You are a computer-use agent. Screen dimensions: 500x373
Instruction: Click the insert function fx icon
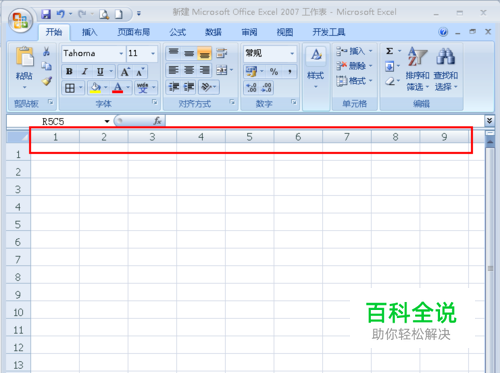click(x=157, y=121)
